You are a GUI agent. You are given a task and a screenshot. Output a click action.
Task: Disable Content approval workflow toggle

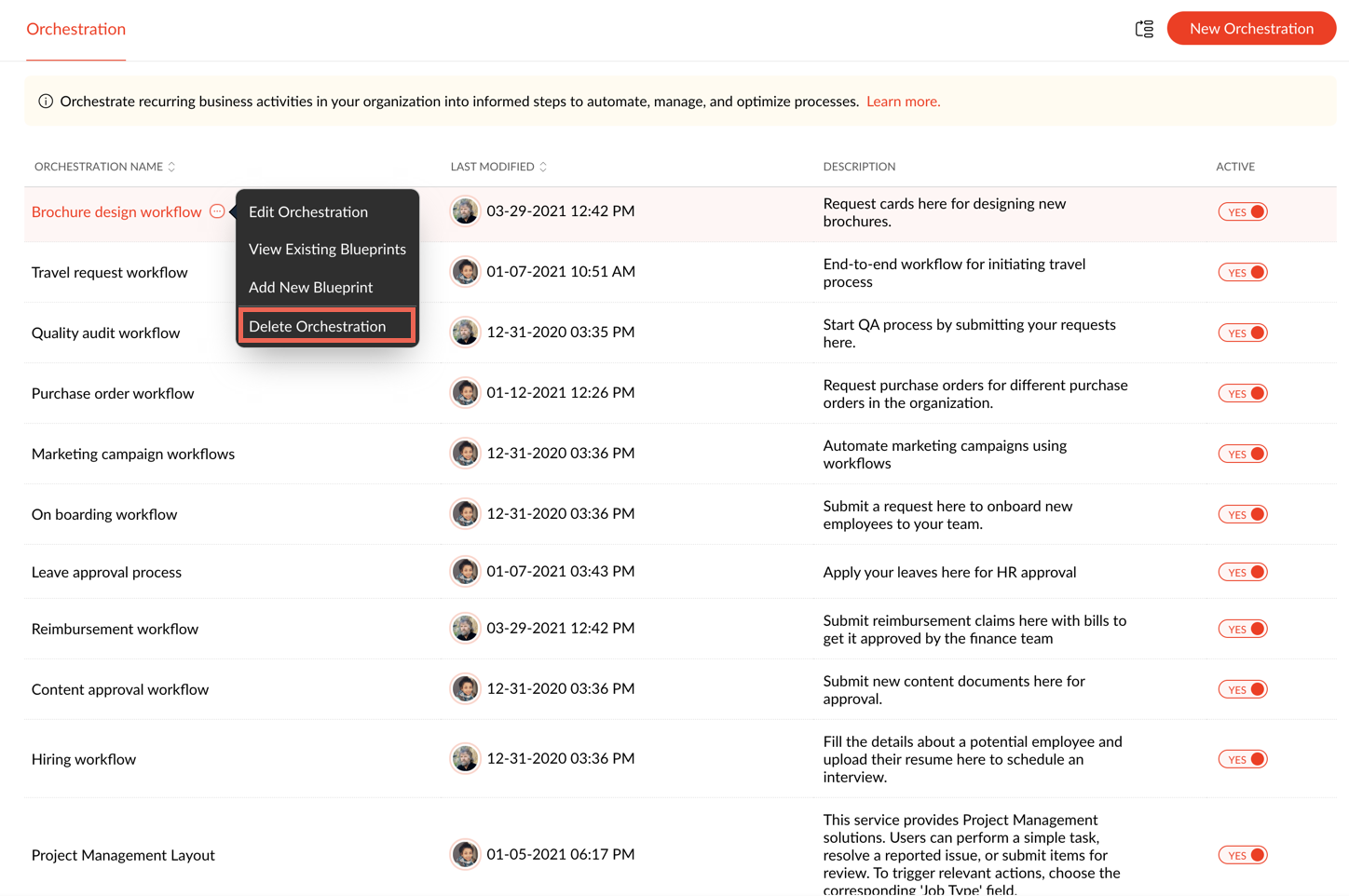tap(1243, 690)
